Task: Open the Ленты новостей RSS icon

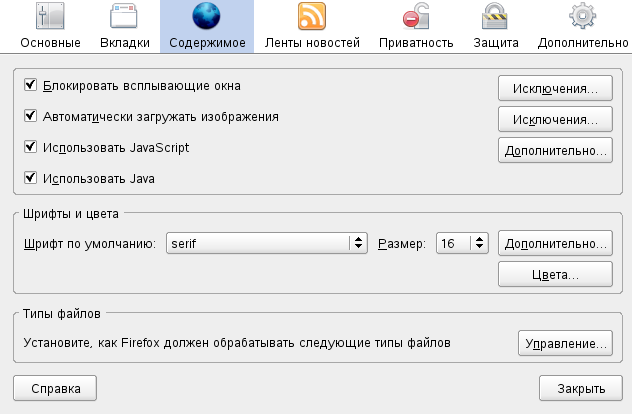Action: [x=312, y=17]
